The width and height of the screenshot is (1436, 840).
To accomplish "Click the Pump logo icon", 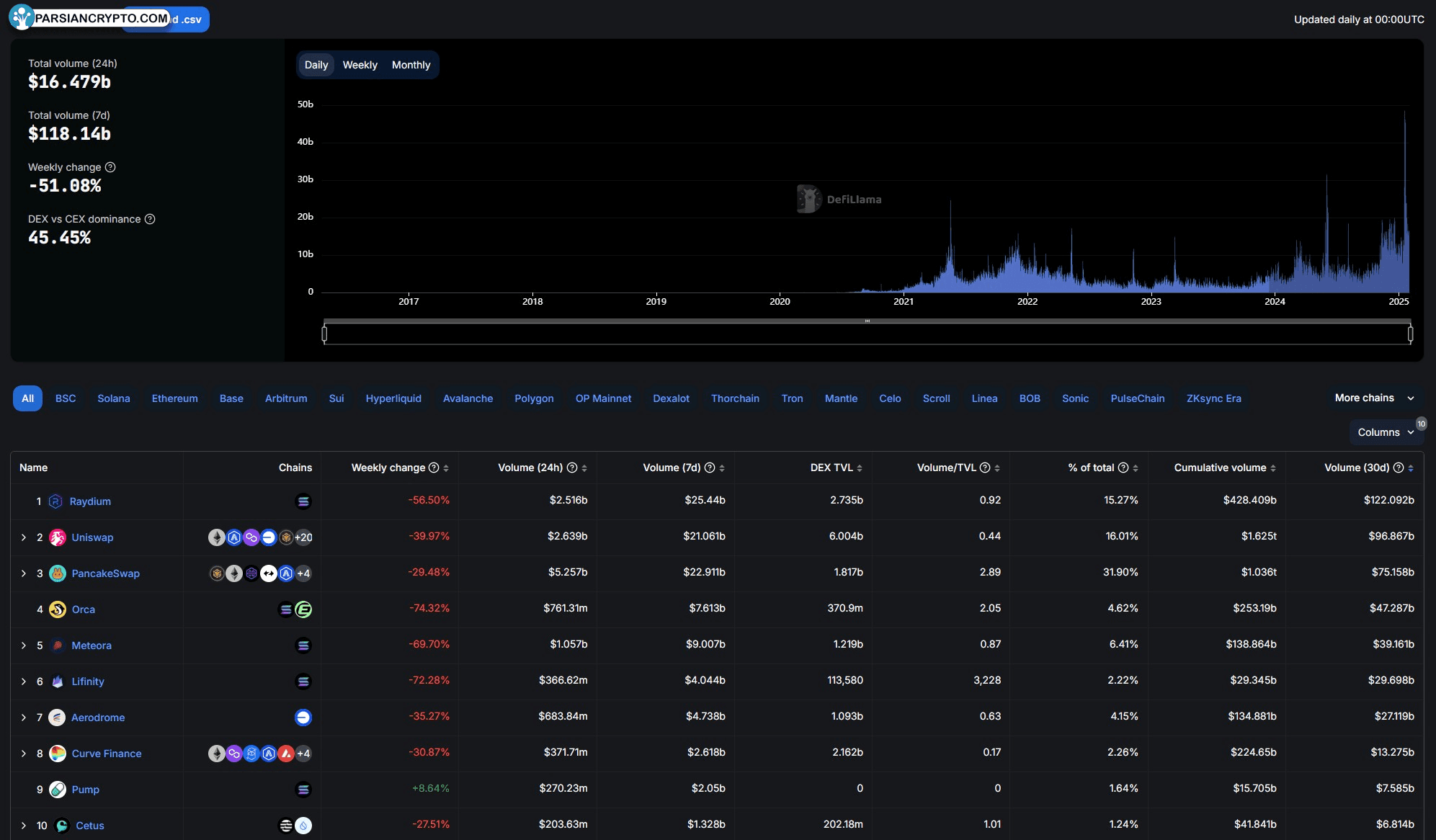I will tap(58, 790).
